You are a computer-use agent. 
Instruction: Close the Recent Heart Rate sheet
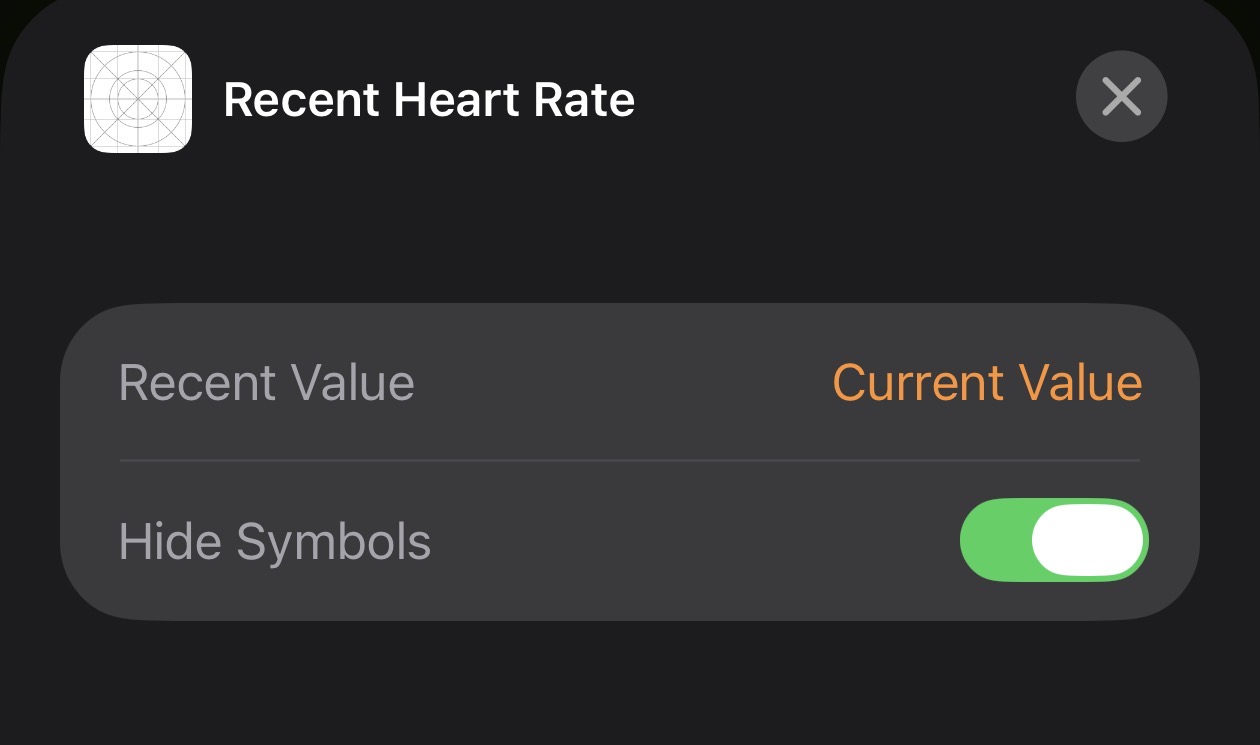[1121, 97]
